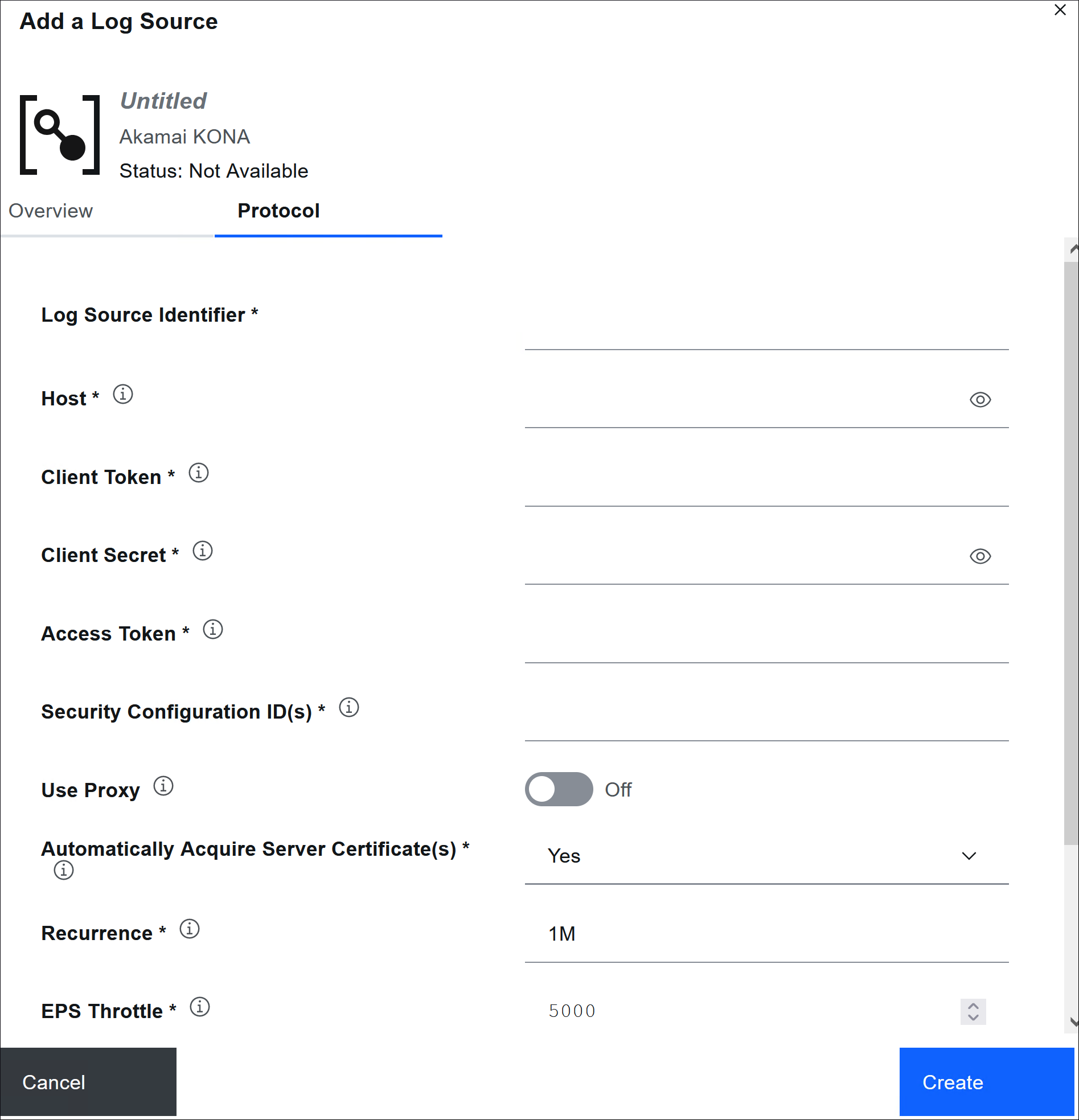The height and width of the screenshot is (1120, 1079).
Task: Click the Client Token input field
Action: 766,479
